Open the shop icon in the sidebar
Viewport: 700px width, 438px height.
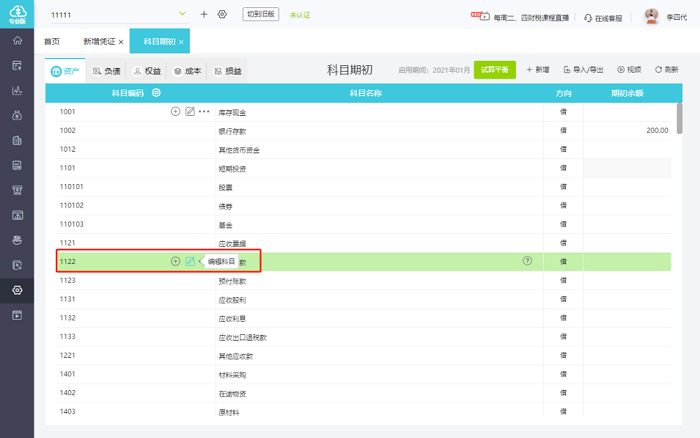[17, 191]
